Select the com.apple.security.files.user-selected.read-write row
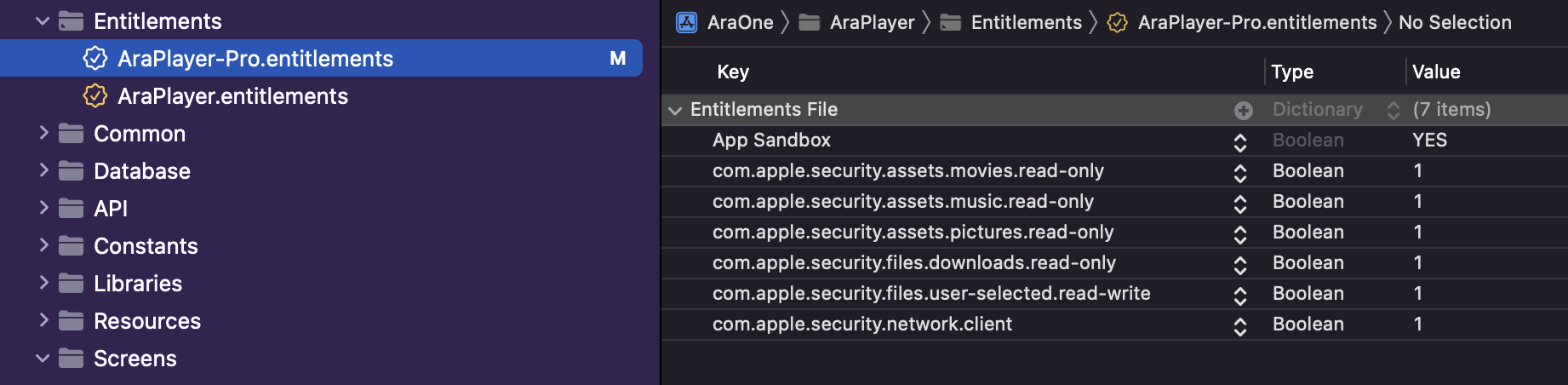This screenshot has height=385, width=1568. click(931, 294)
